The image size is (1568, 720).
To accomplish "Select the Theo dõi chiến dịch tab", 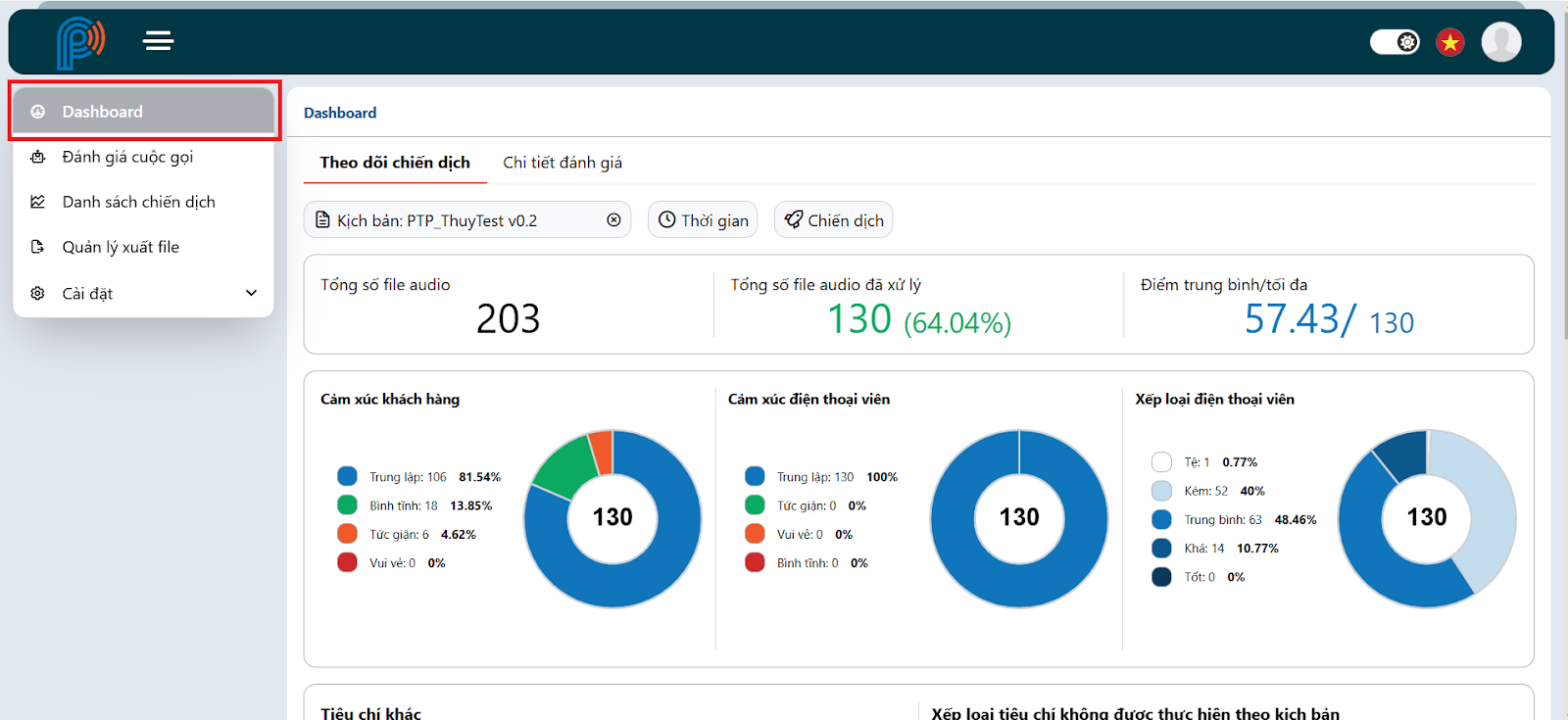I will (395, 163).
